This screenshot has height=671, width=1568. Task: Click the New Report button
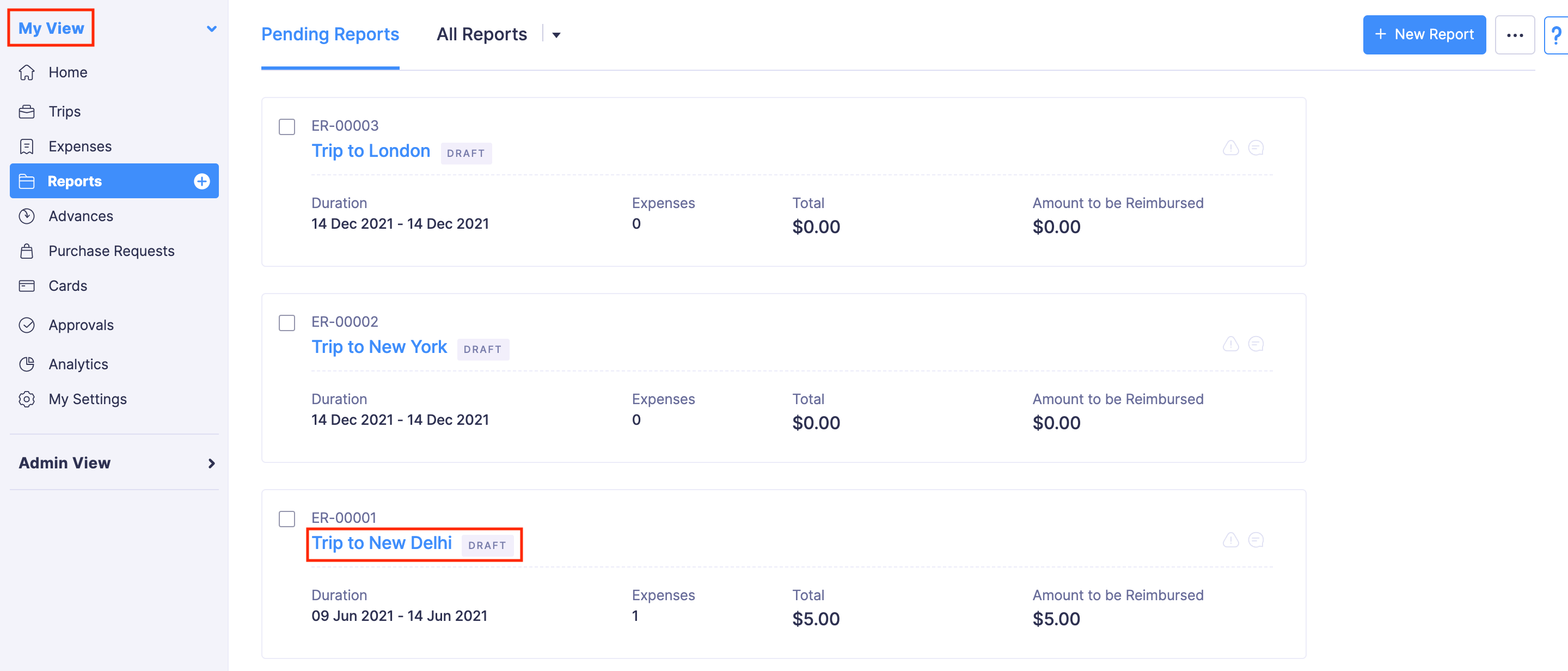point(1424,35)
